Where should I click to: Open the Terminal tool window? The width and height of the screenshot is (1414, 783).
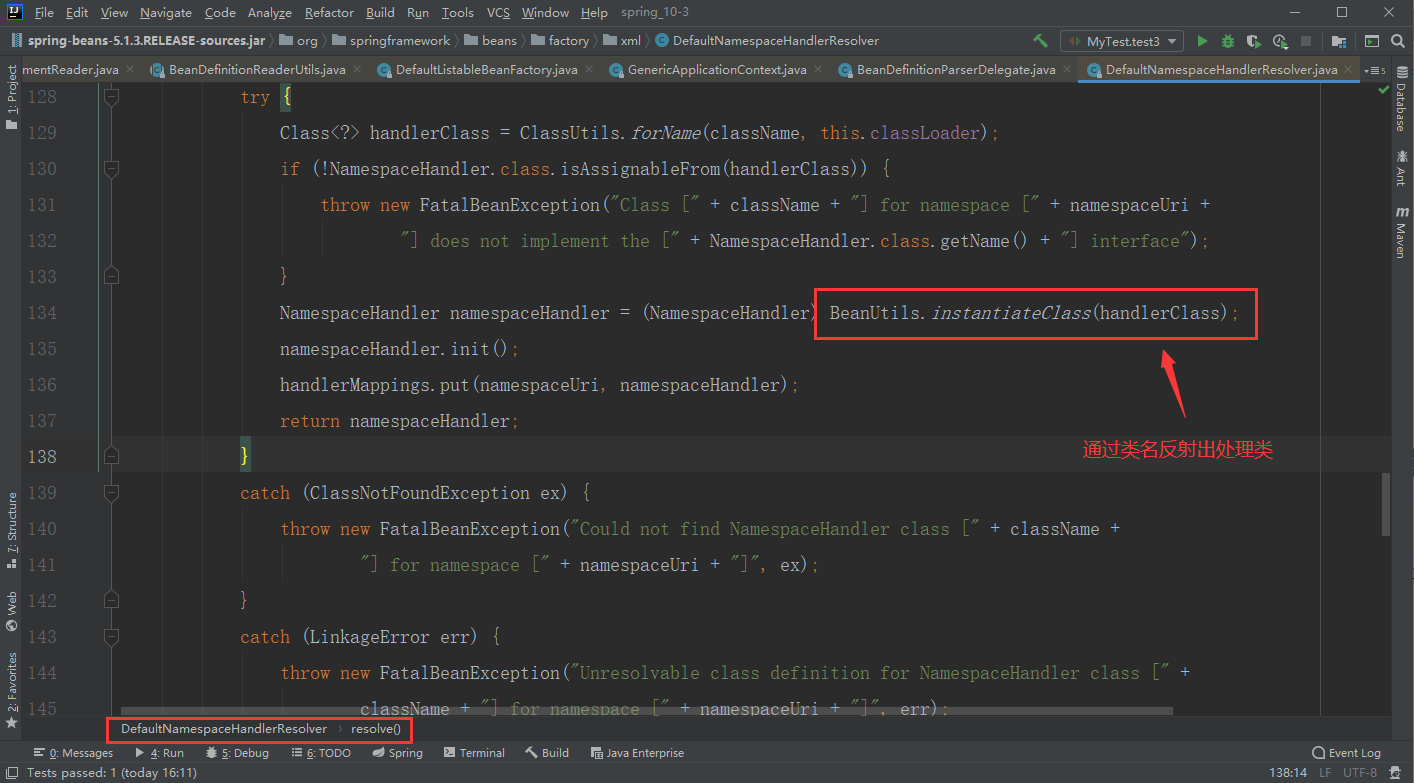point(475,753)
